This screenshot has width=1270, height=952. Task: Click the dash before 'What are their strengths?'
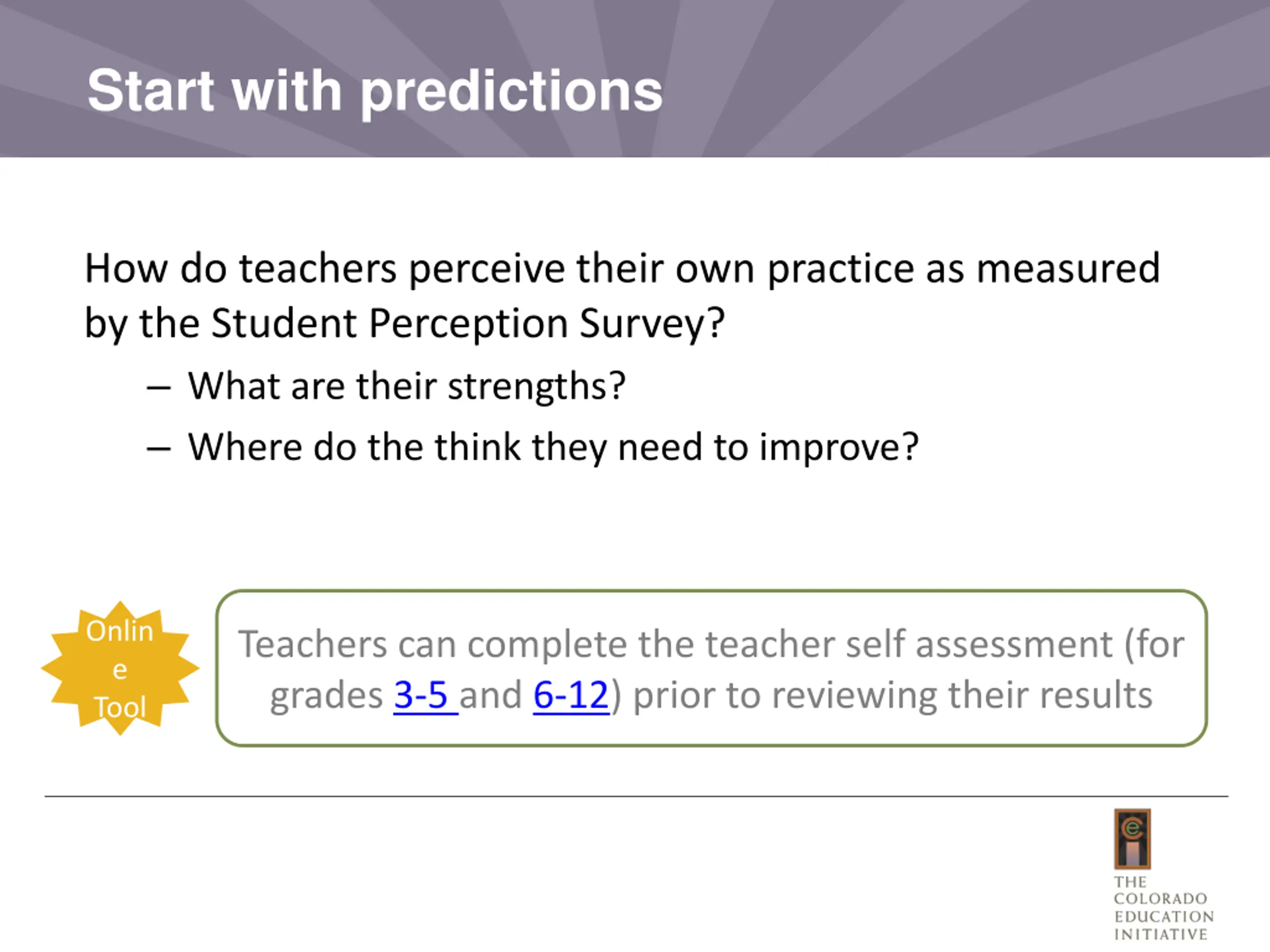point(158,388)
